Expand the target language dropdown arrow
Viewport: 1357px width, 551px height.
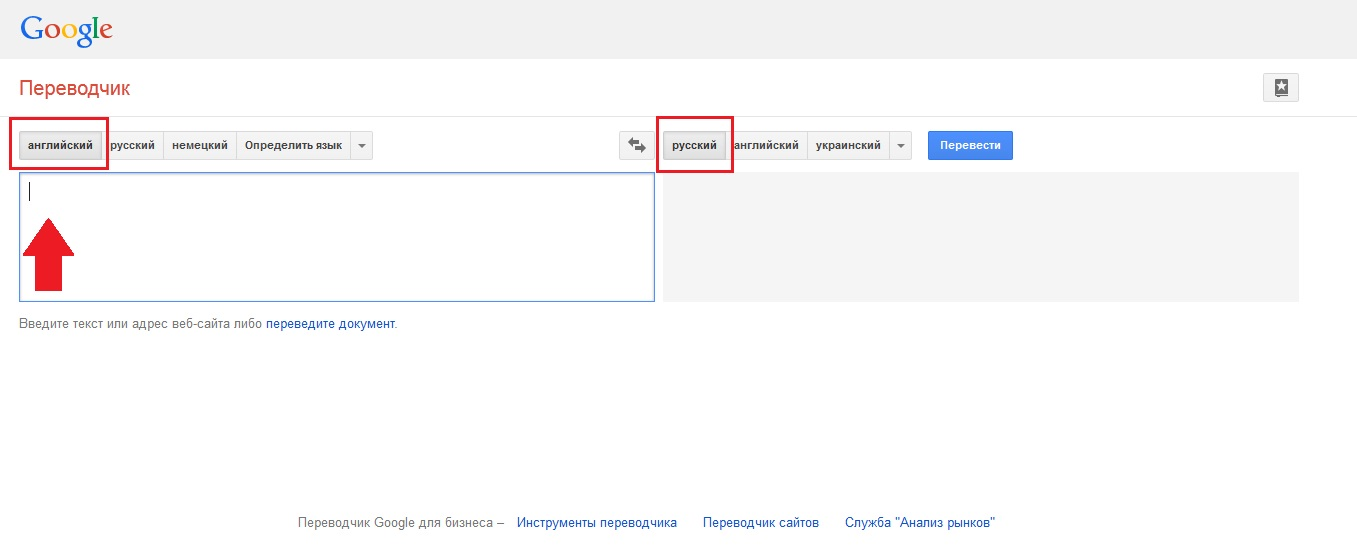pos(900,146)
